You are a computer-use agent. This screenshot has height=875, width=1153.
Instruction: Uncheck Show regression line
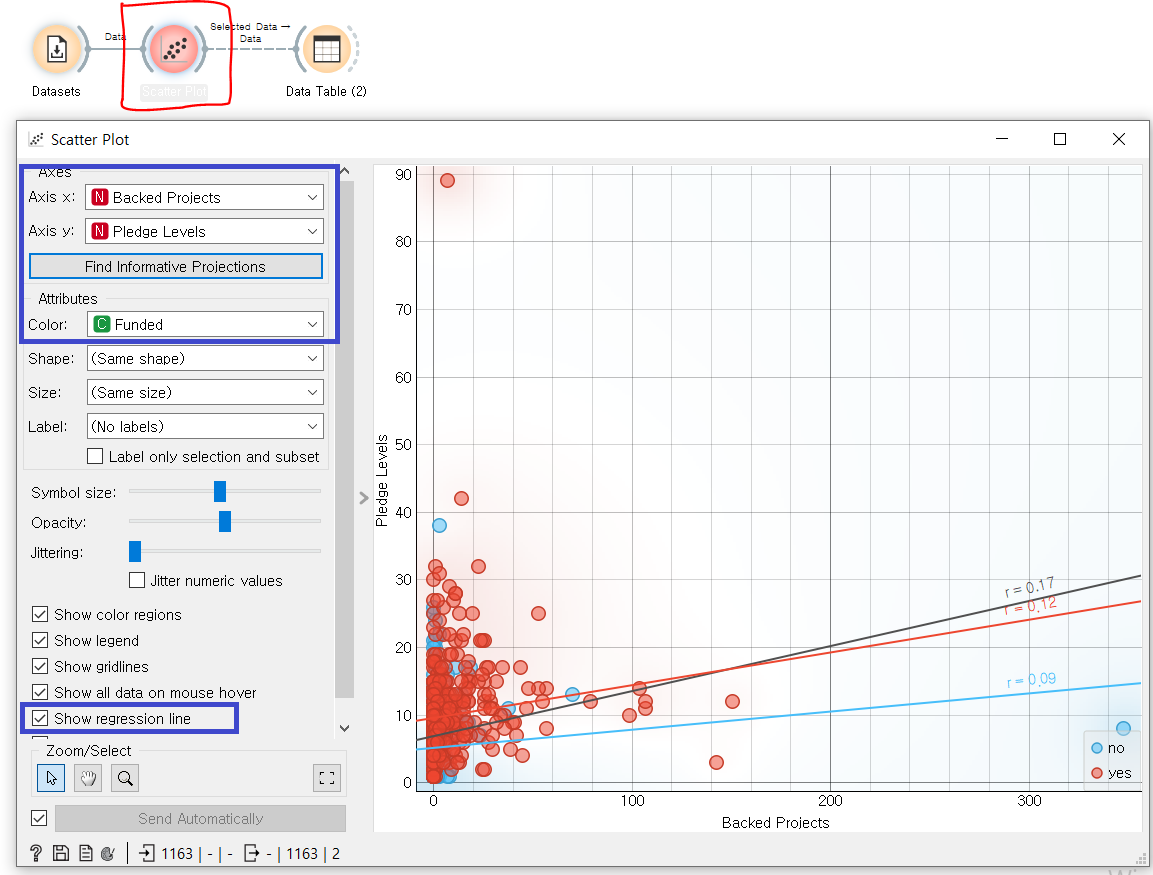(x=40, y=718)
